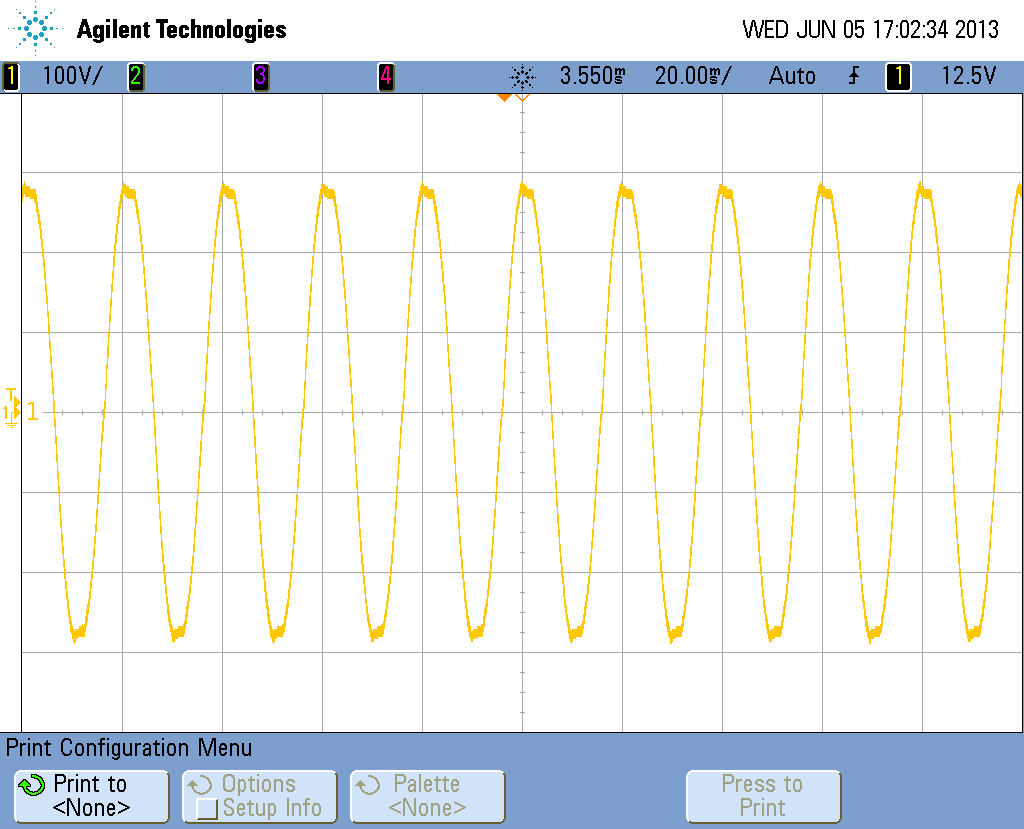
Task: Enable Channel 4 from the status bar
Action: [x=386, y=75]
